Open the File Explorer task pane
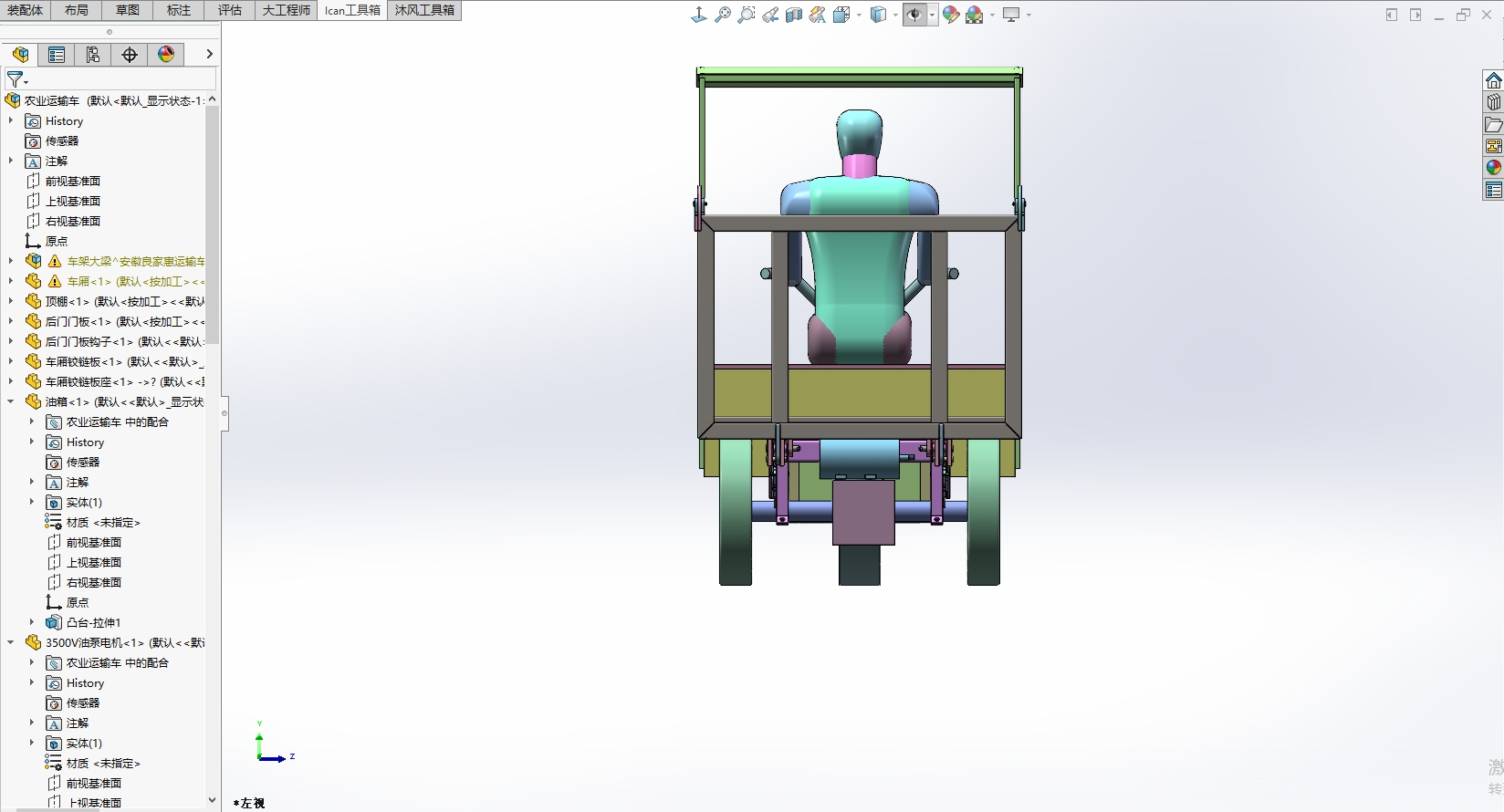This screenshot has height=812, width=1504. [1493, 124]
